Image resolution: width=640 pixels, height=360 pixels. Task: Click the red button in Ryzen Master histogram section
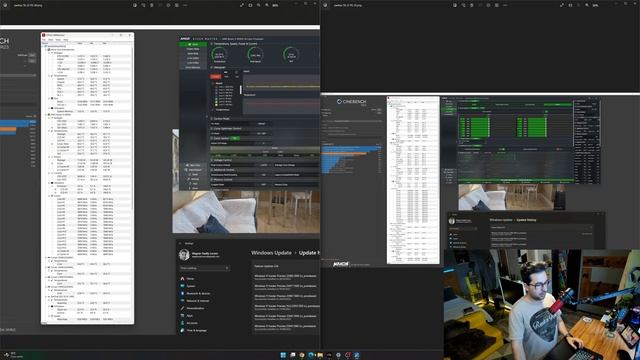pos(216,76)
